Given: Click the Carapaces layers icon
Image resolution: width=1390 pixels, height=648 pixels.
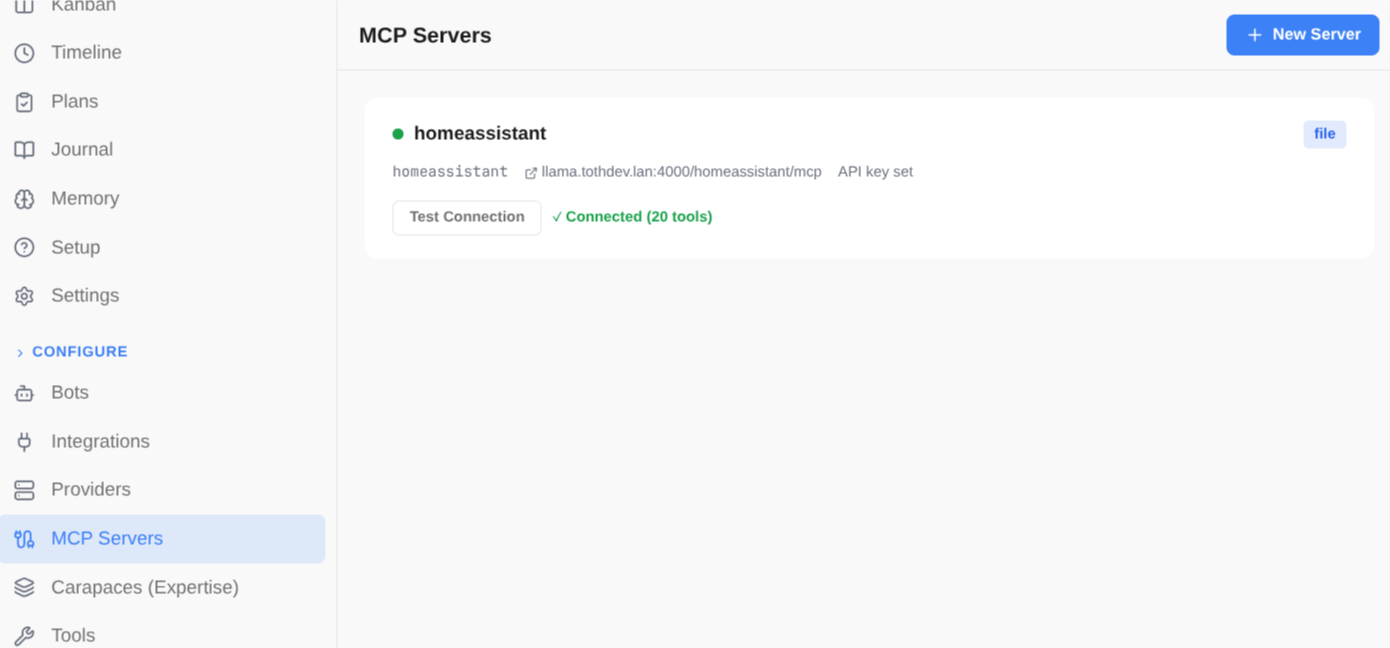Looking at the screenshot, I should [23, 587].
